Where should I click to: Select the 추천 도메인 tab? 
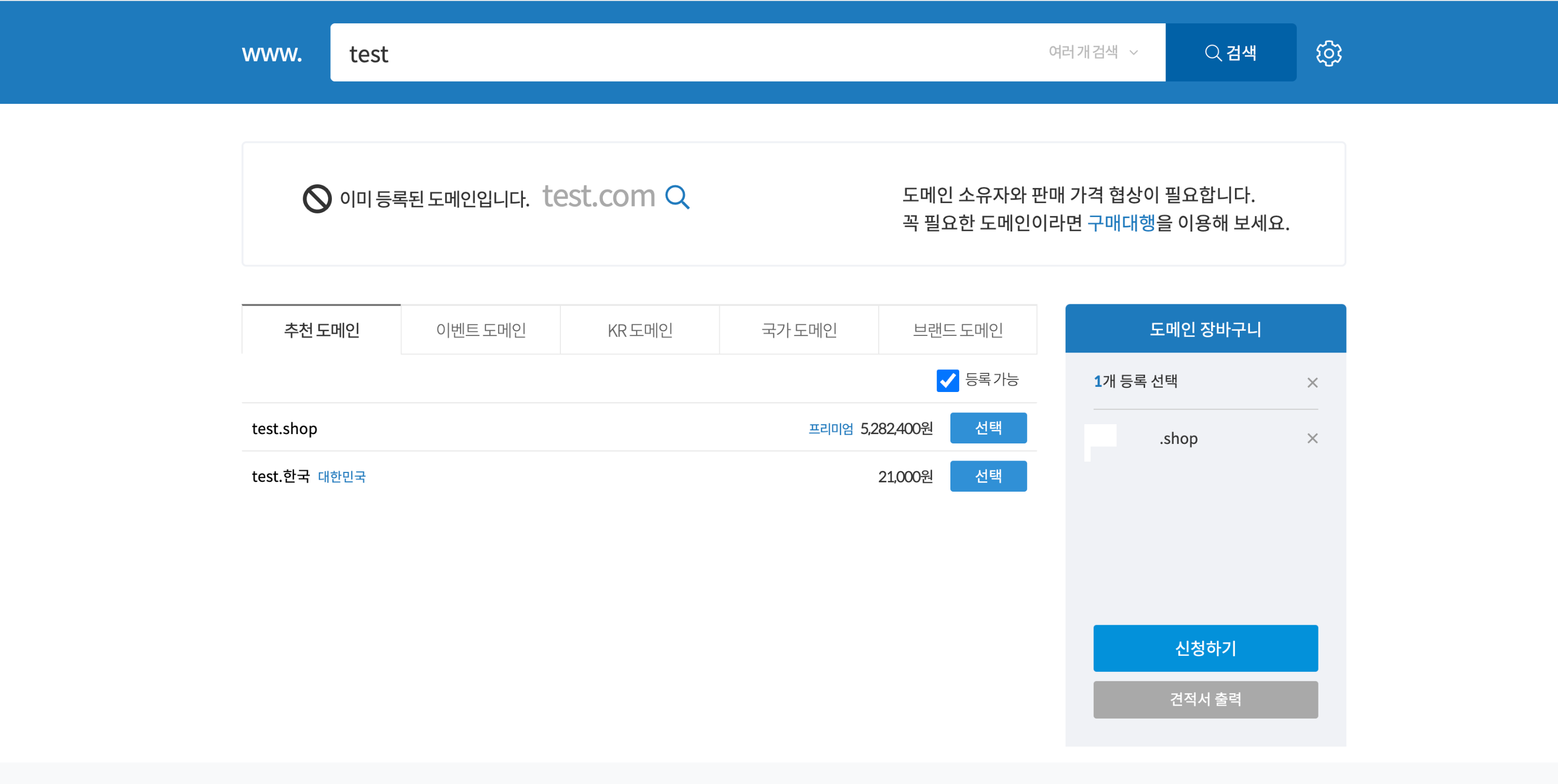click(321, 330)
